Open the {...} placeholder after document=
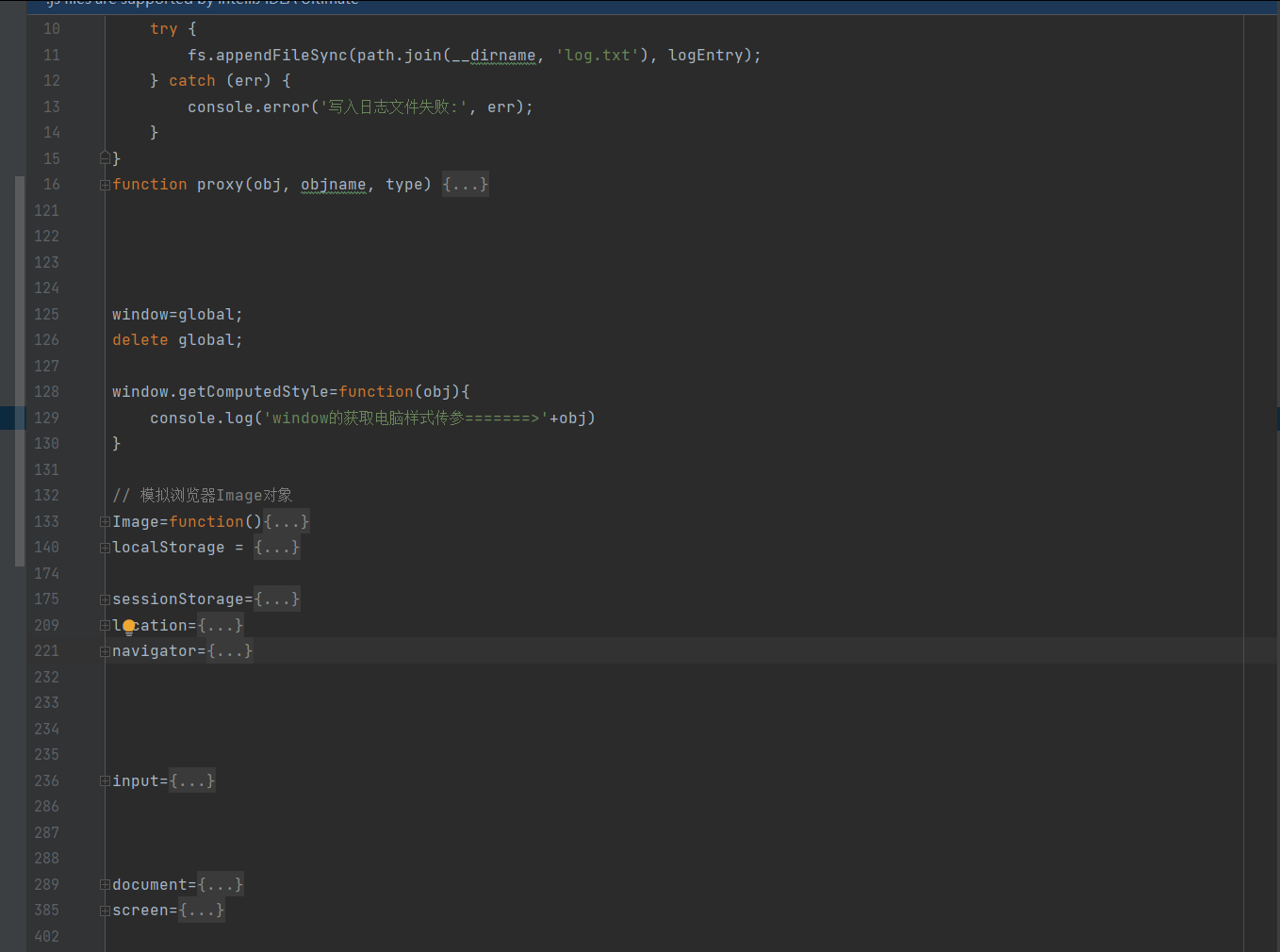The width and height of the screenshot is (1280, 952). tap(221, 885)
